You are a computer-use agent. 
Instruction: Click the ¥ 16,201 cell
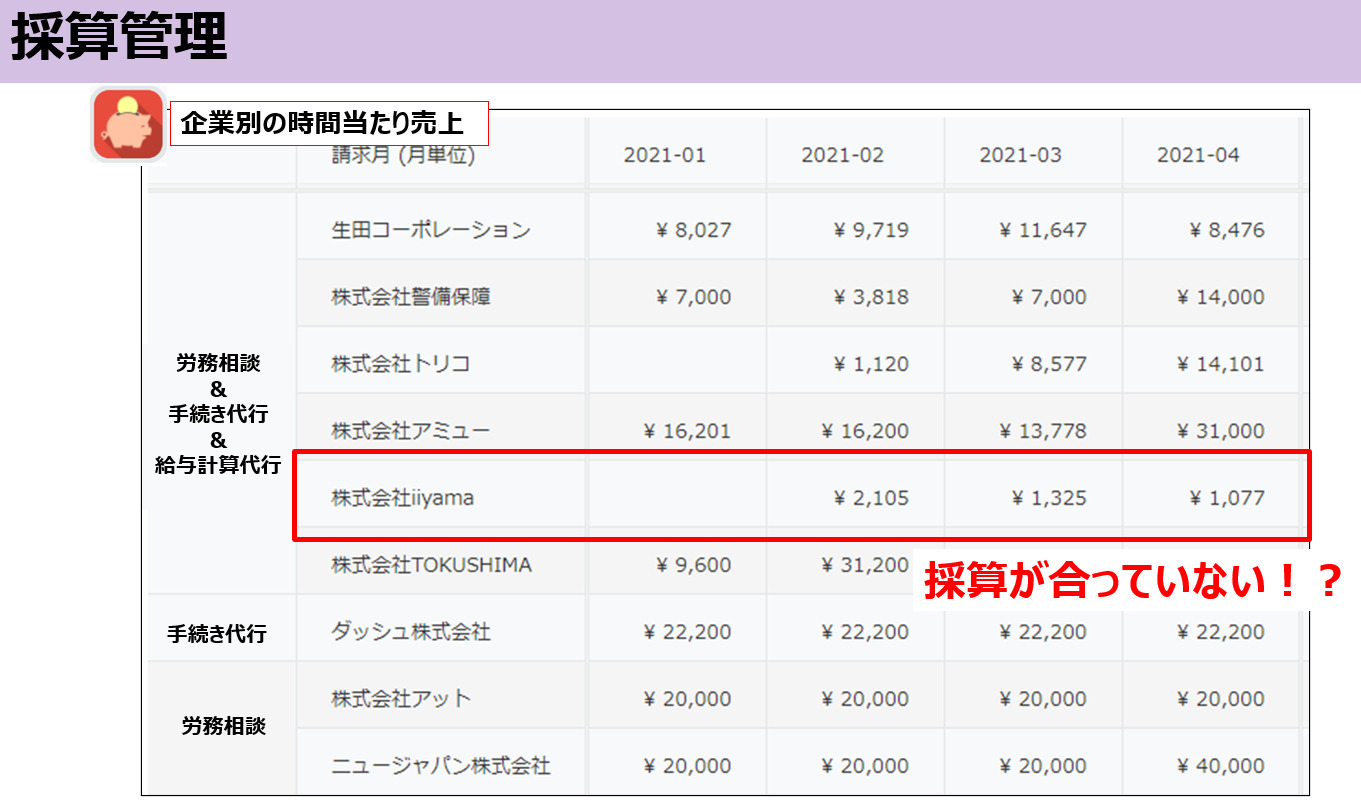(x=688, y=431)
